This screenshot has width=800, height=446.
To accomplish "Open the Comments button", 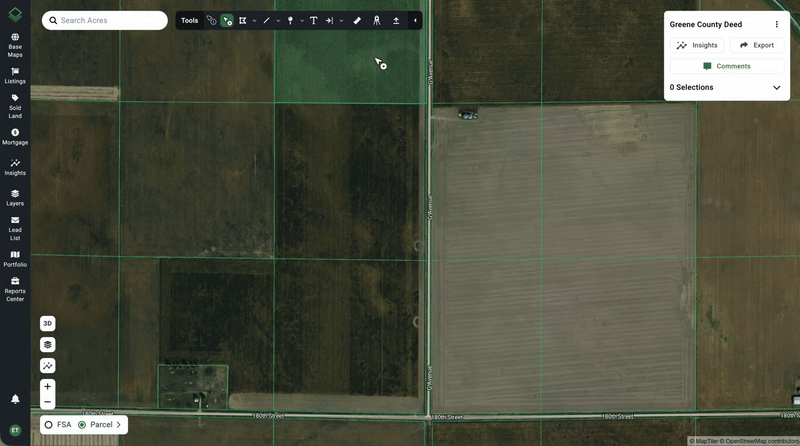I will [727, 66].
